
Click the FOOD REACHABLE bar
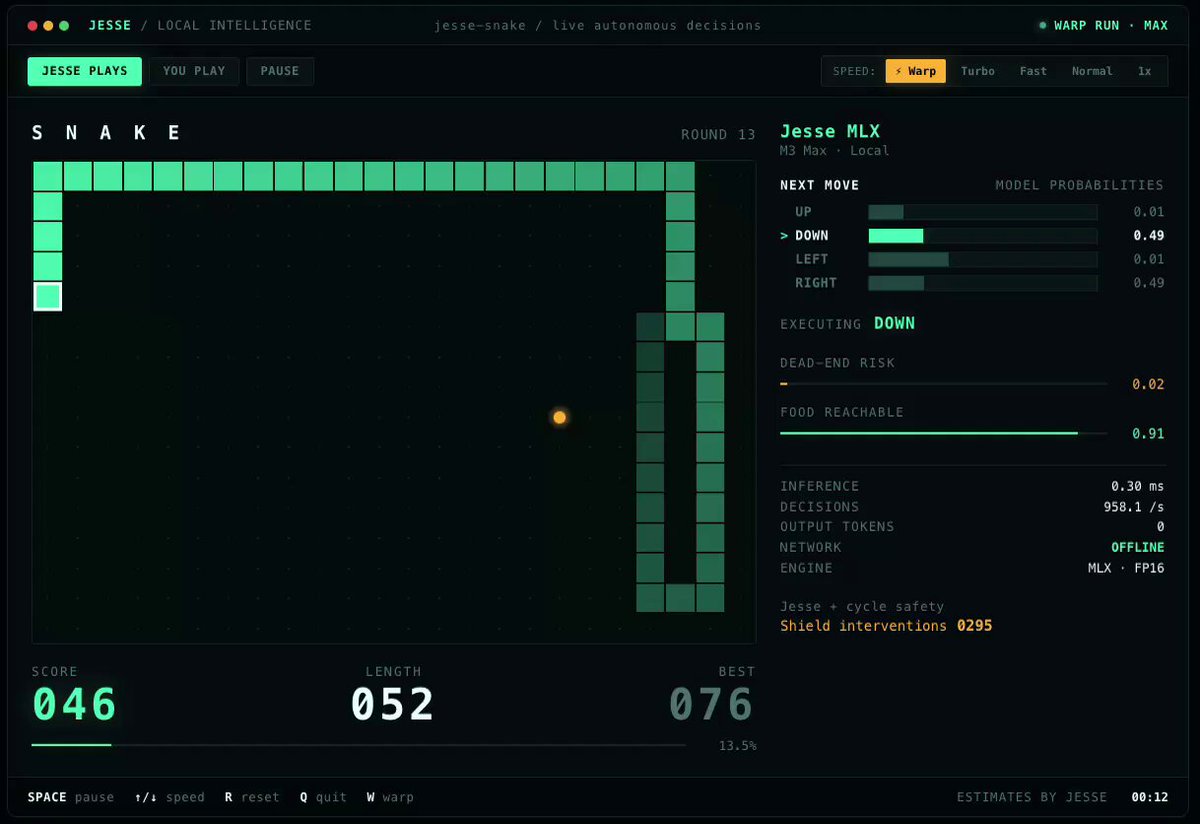point(943,433)
